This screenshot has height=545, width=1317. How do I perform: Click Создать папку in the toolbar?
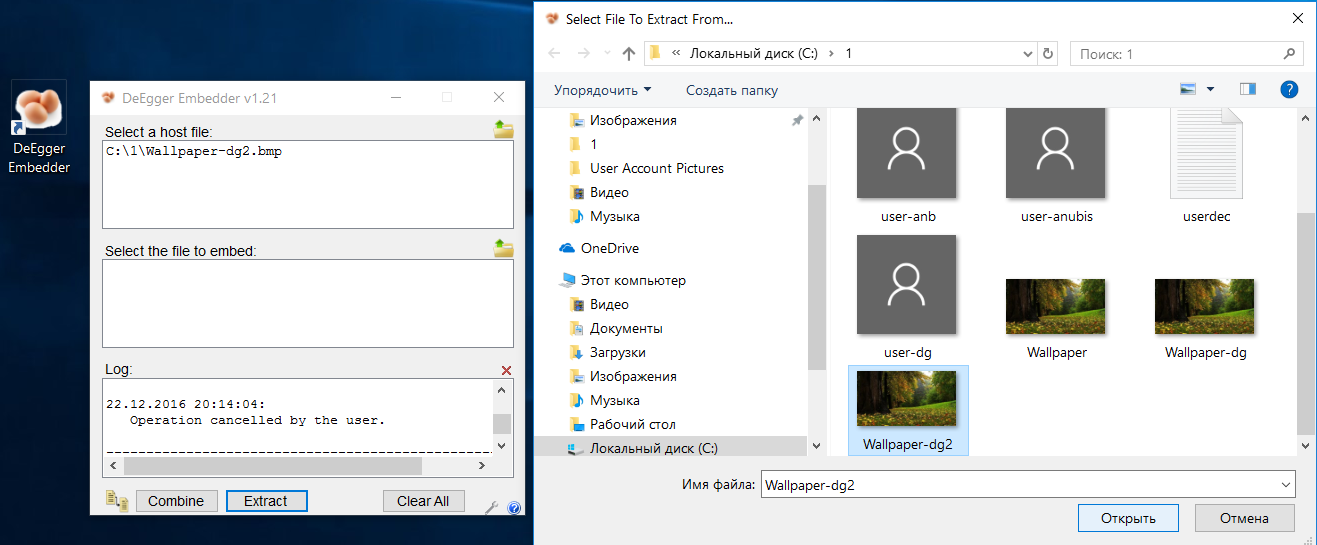(731, 90)
